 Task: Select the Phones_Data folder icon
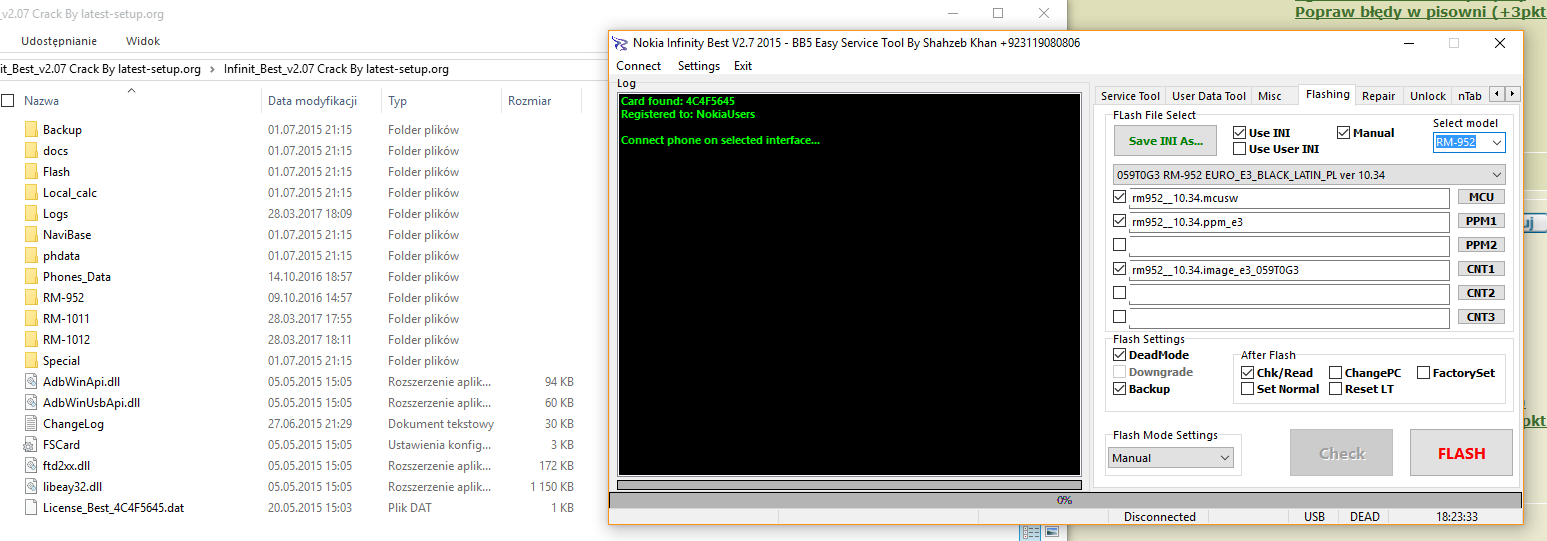pos(31,276)
